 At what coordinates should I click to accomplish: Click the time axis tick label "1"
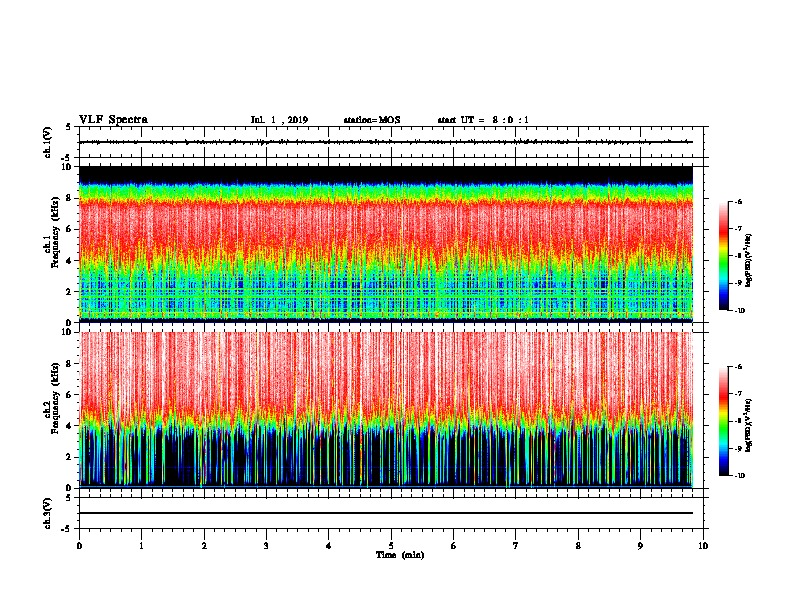pos(141,546)
